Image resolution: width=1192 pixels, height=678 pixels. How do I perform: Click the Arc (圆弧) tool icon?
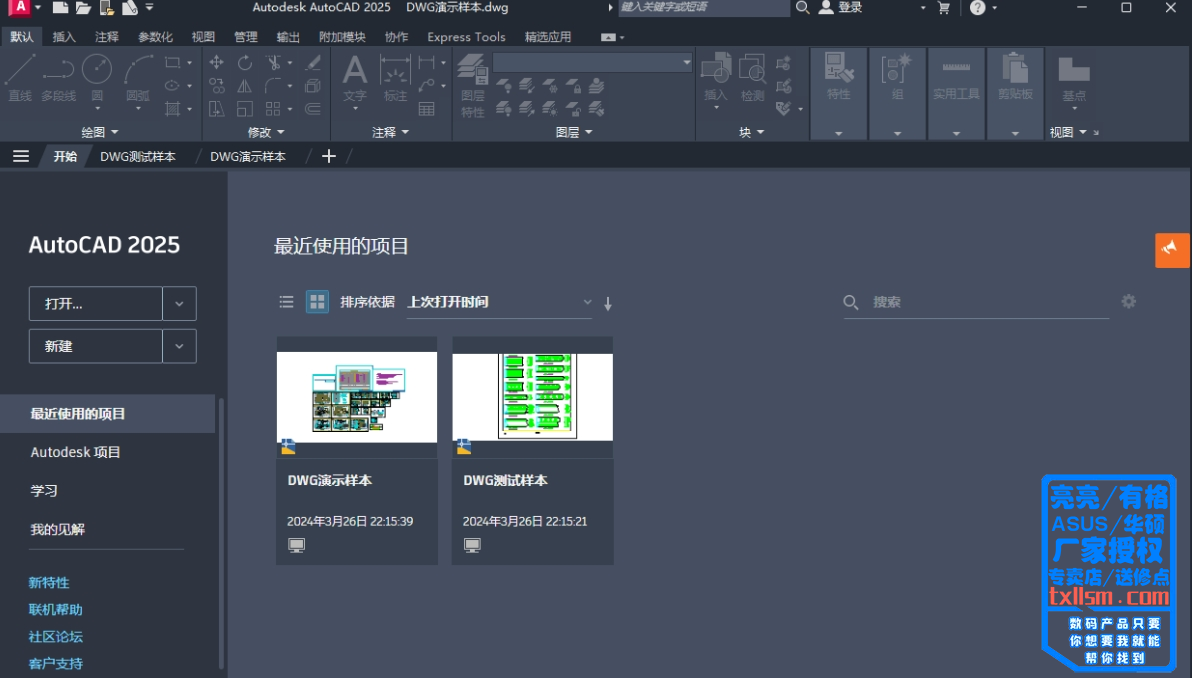pos(138,69)
